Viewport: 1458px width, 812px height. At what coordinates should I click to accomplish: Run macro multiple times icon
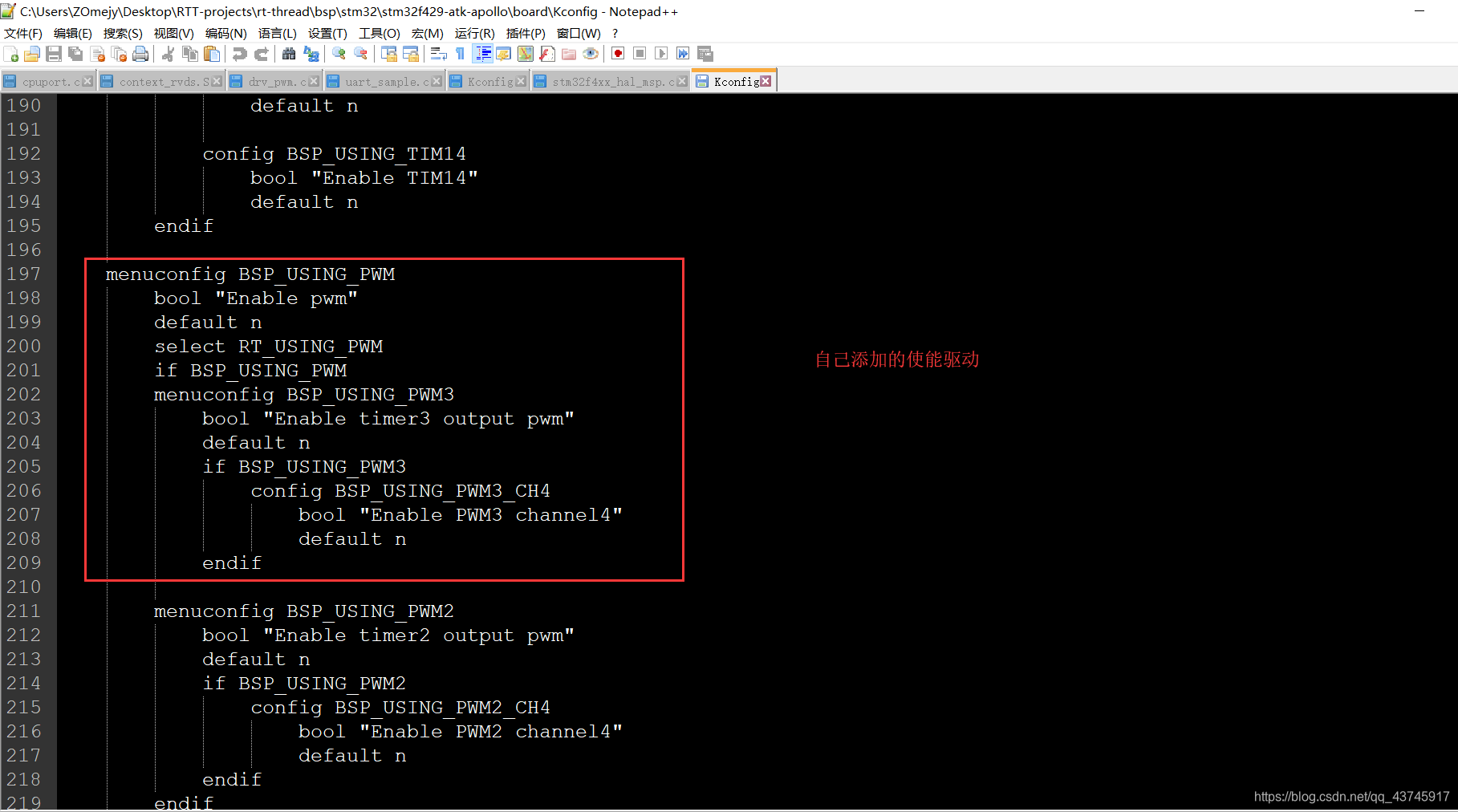(x=683, y=54)
